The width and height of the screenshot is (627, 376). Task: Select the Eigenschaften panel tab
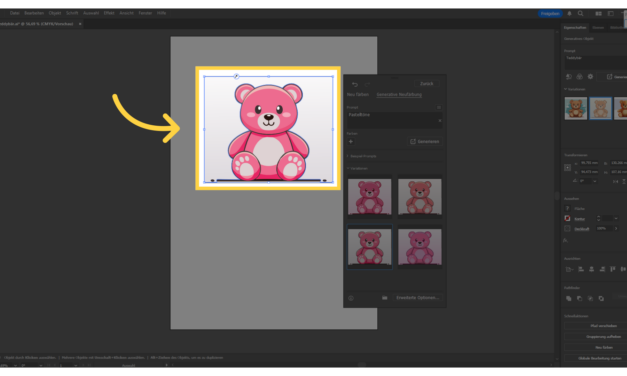[575, 28]
